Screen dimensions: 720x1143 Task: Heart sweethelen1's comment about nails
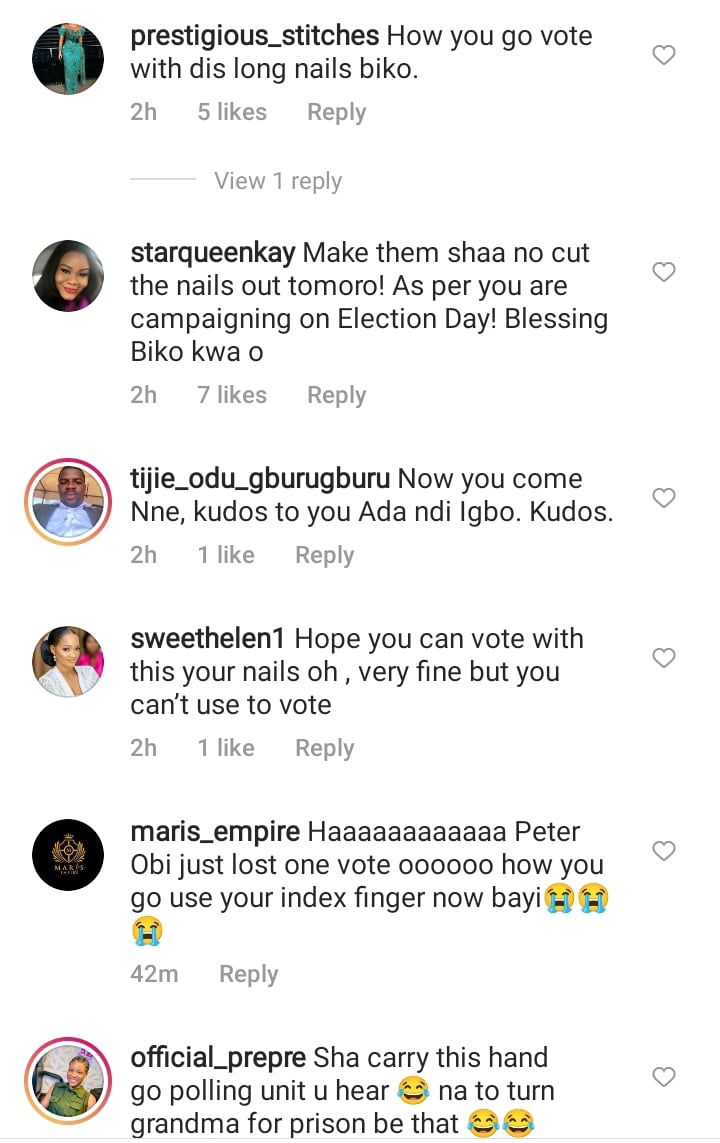coord(664,658)
